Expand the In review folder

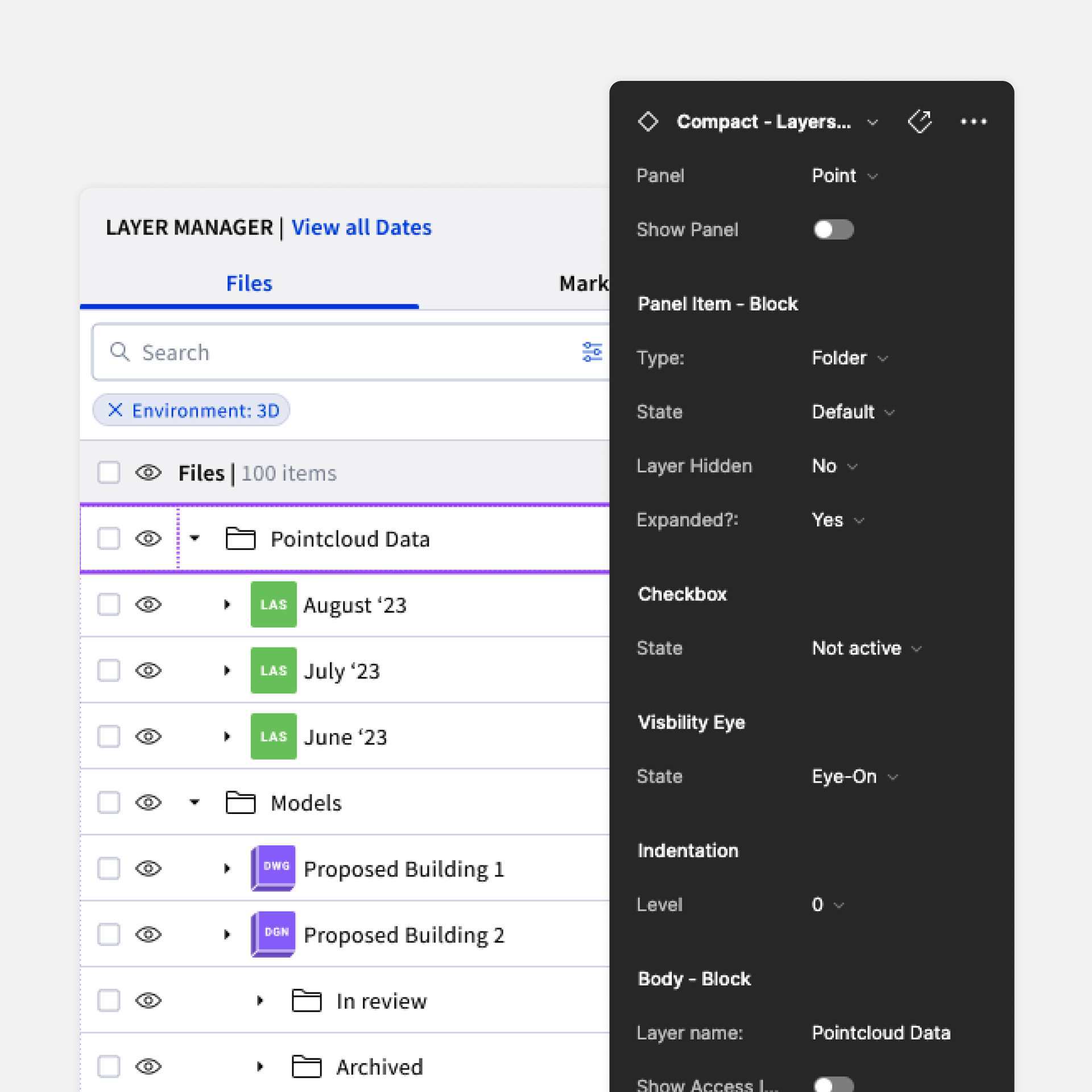(x=260, y=1000)
